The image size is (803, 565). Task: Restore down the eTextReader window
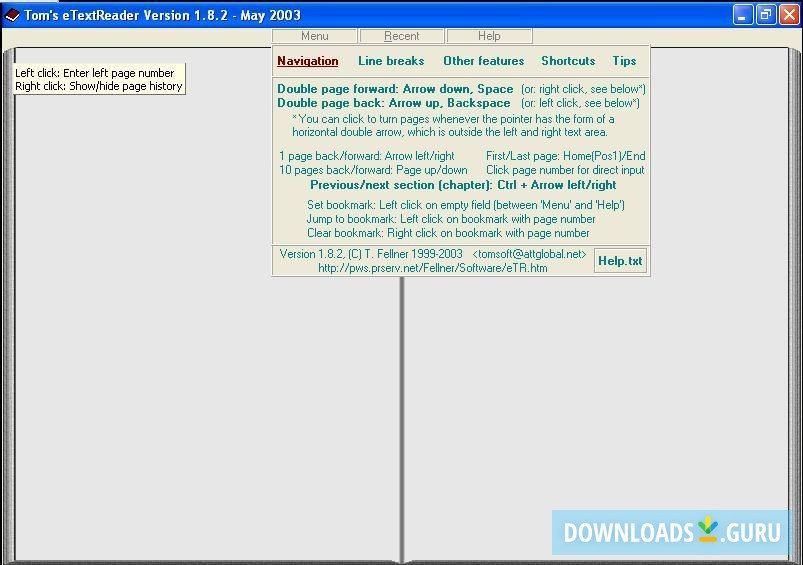point(766,15)
